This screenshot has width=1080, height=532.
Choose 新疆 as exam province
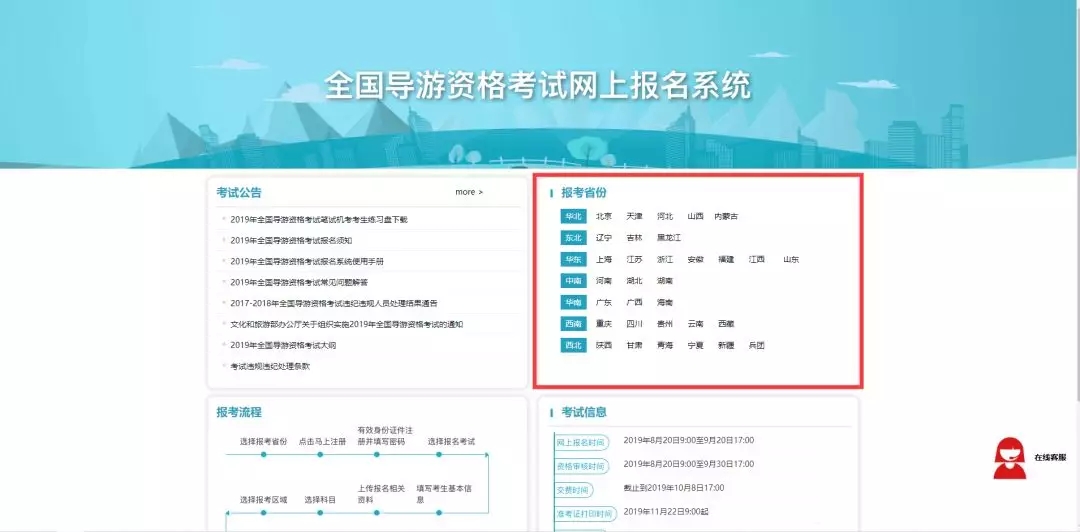point(726,346)
